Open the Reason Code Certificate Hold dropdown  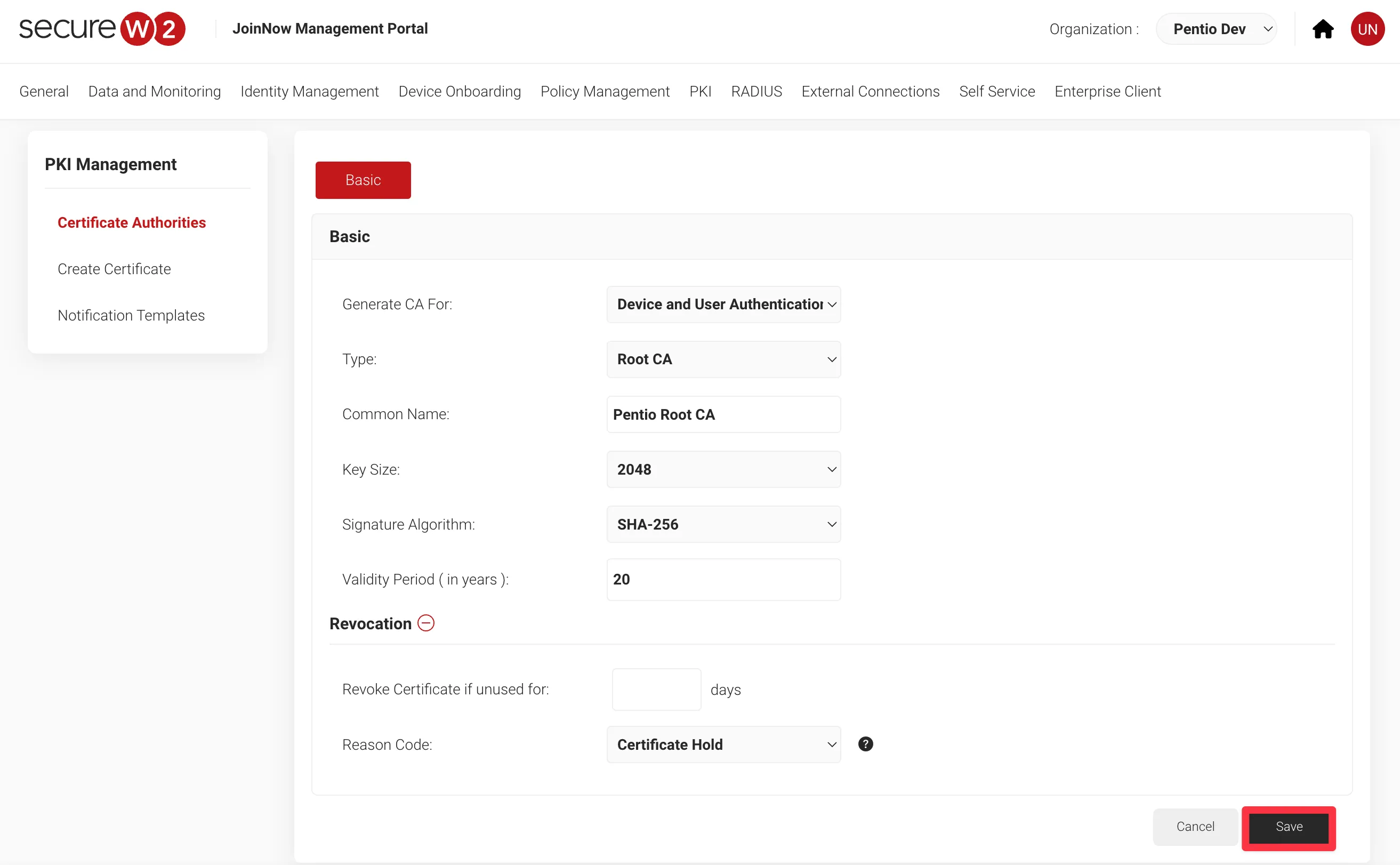click(723, 744)
